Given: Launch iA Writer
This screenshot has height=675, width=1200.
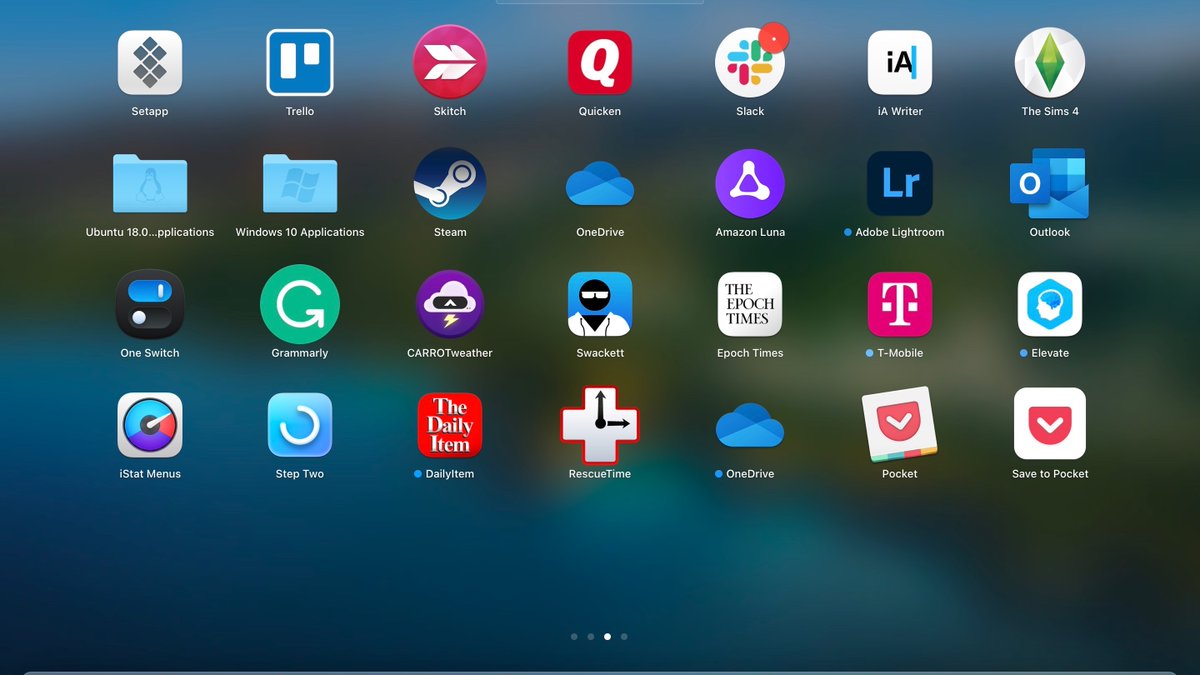Looking at the screenshot, I should pyautogui.click(x=900, y=62).
